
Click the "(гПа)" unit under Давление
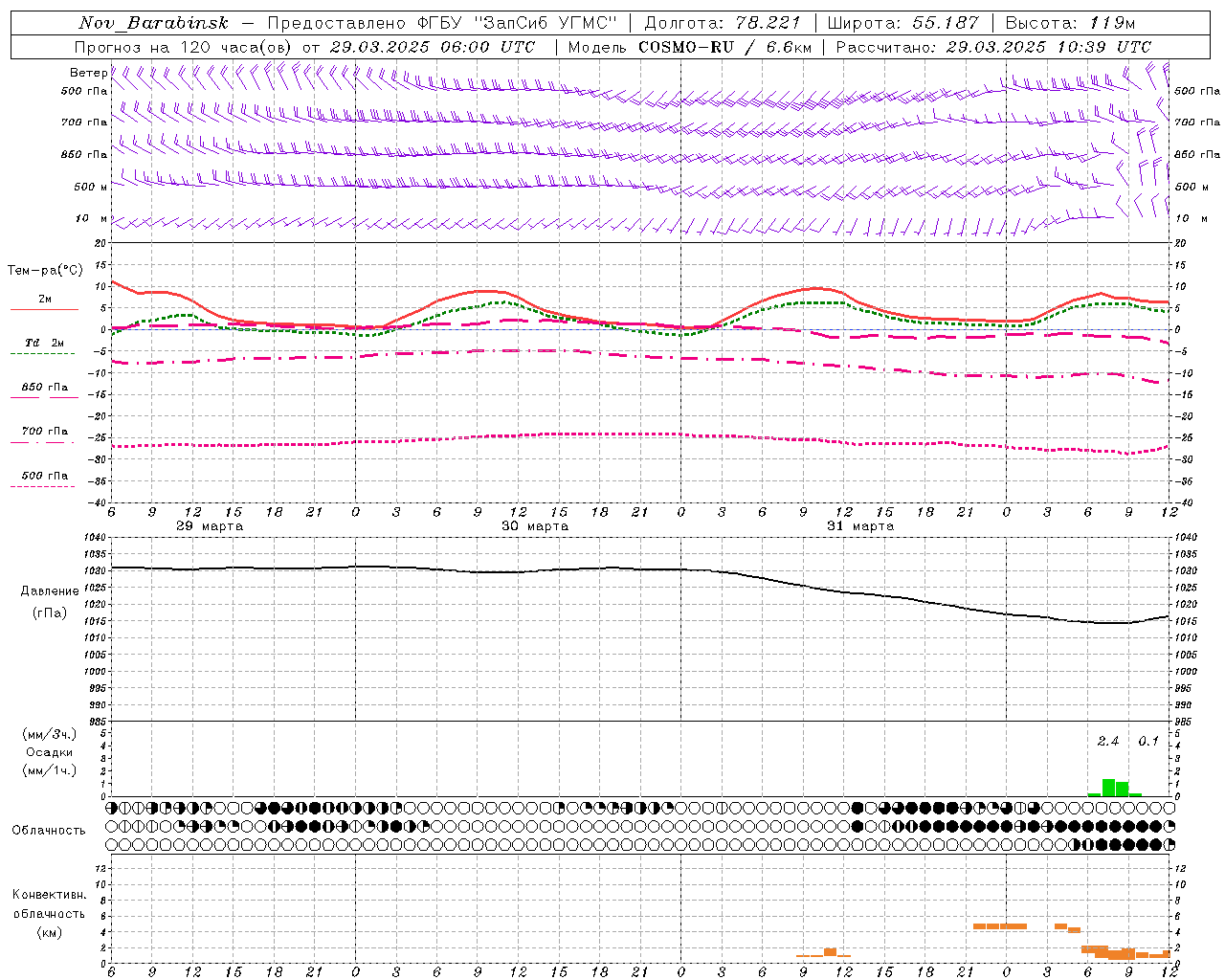(x=50, y=612)
